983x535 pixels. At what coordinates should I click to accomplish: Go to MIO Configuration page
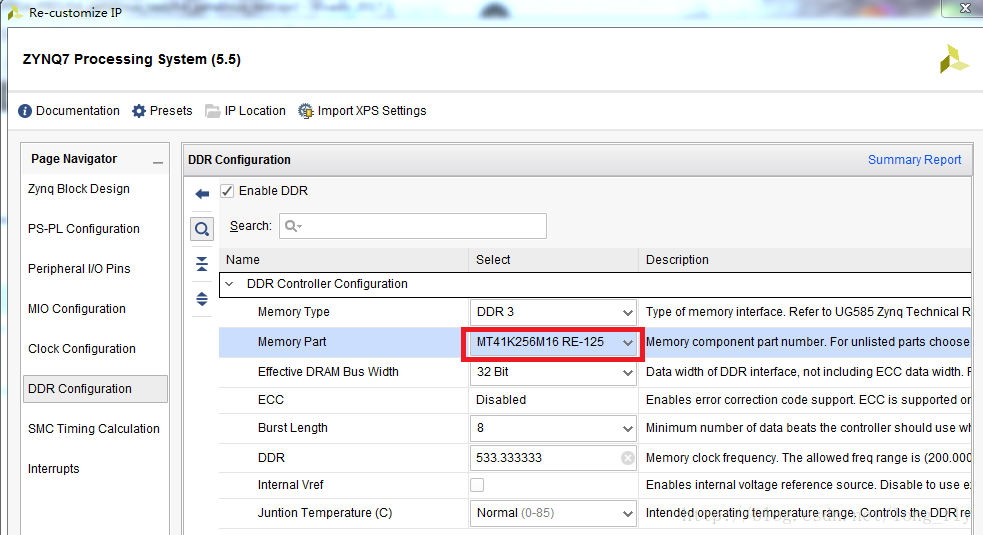point(77,309)
